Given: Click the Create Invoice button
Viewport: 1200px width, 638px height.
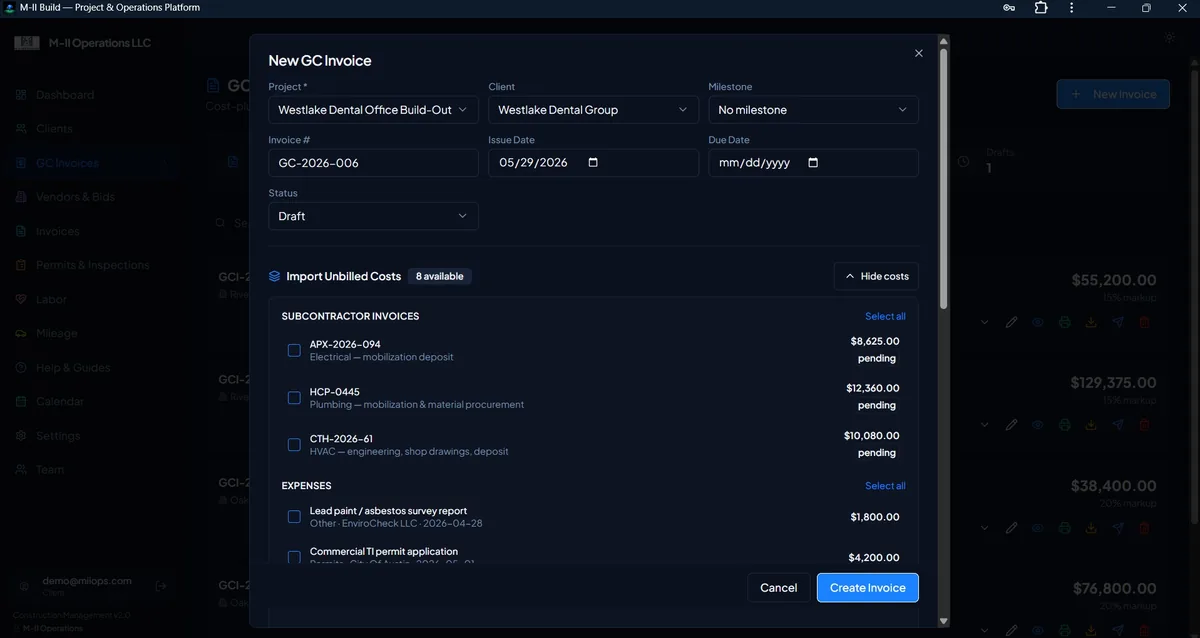Looking at the screenshot, I should coord(868,588).
